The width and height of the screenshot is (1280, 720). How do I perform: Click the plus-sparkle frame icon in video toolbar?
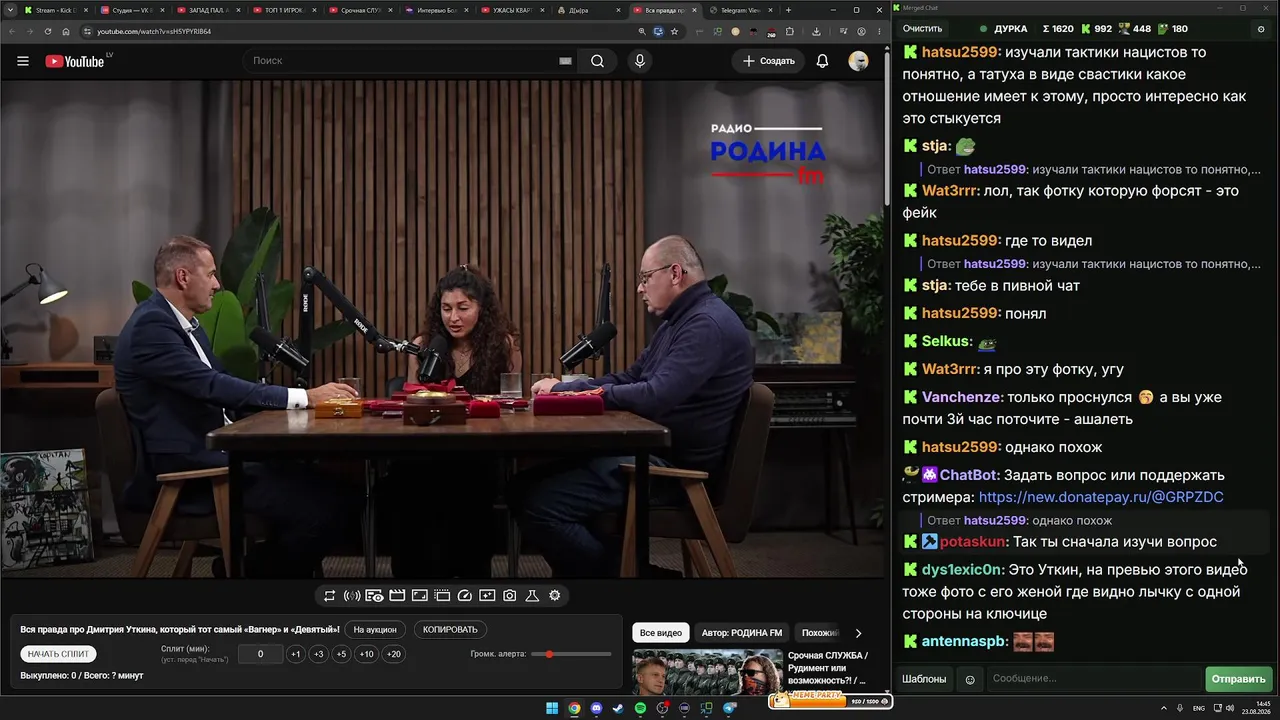point(487,596)
